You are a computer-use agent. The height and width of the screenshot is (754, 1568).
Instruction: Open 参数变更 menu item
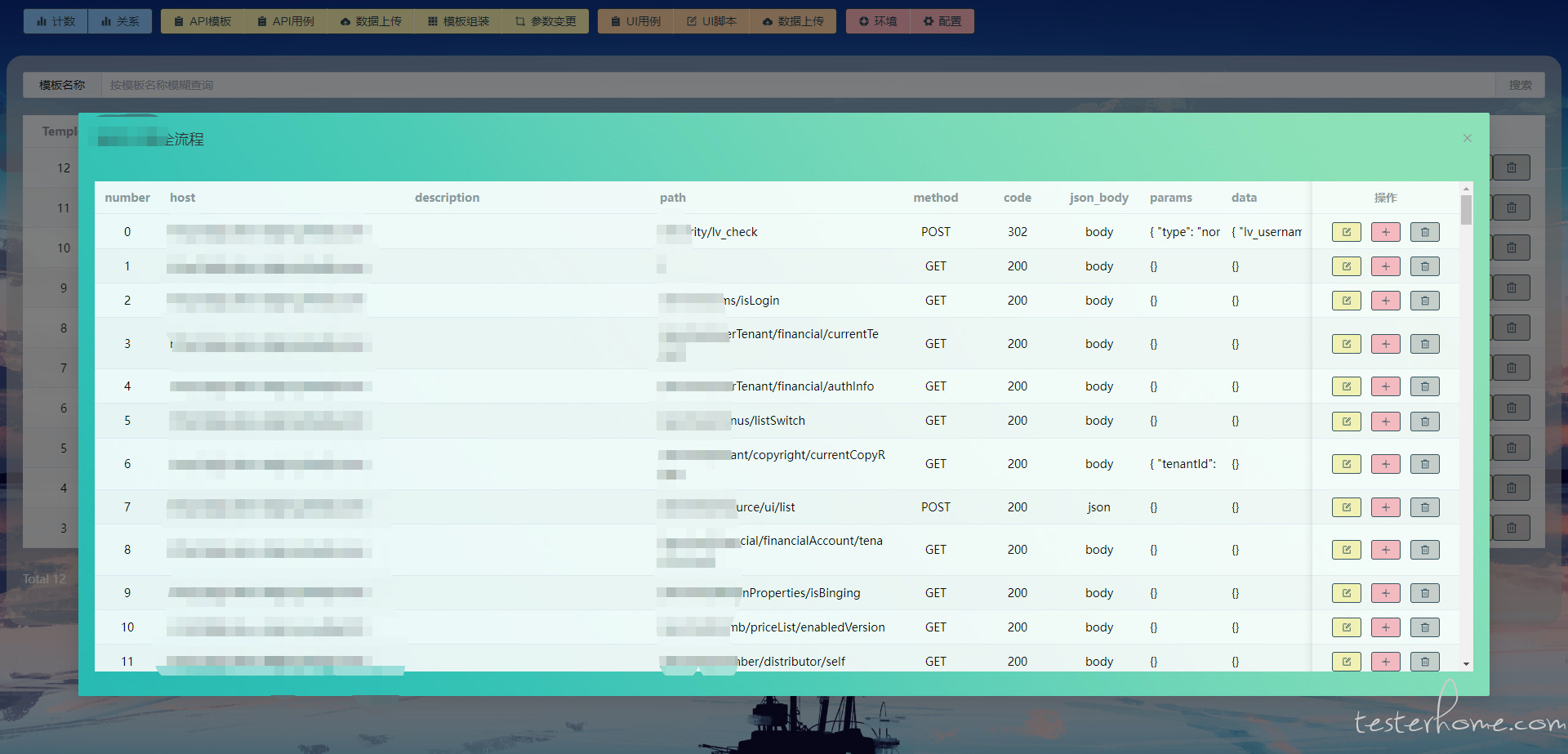pyautogui.click(x=546, y=21)
